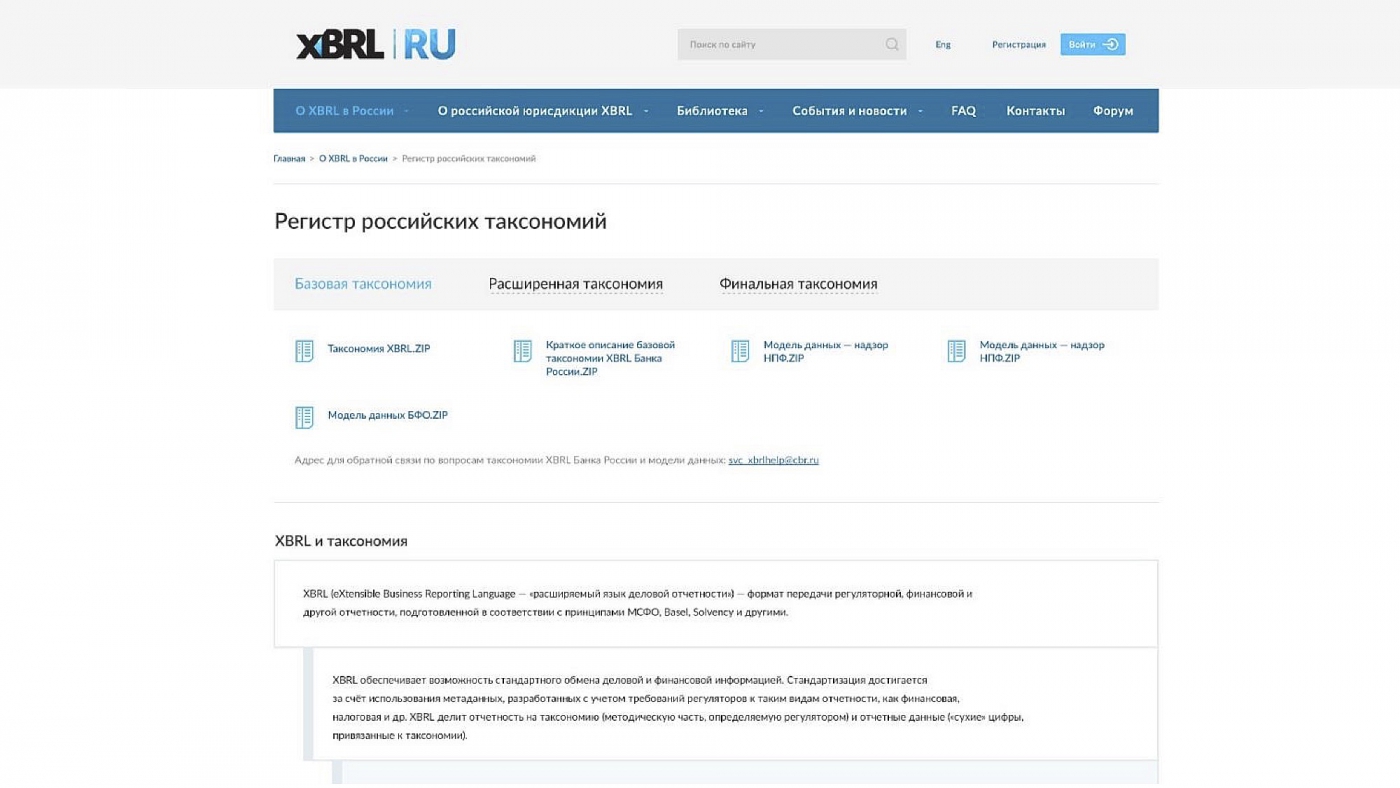The width and height of the screenshot is (1400, 788).
Task: Click the document icon beside Краткое описание базовой таксономии
Action: click(523, 351)
